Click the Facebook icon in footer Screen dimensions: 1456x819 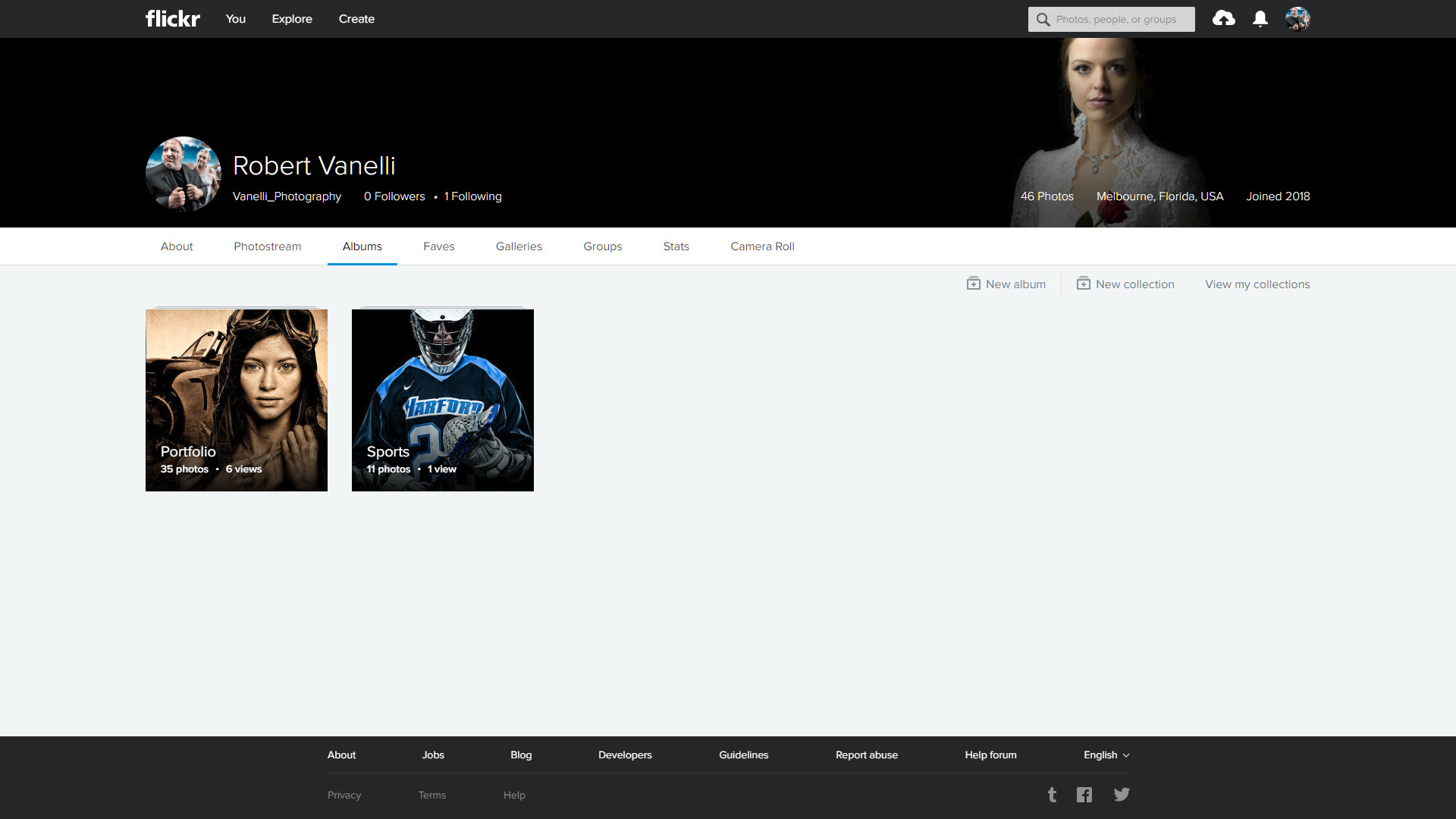point(1084,795)
